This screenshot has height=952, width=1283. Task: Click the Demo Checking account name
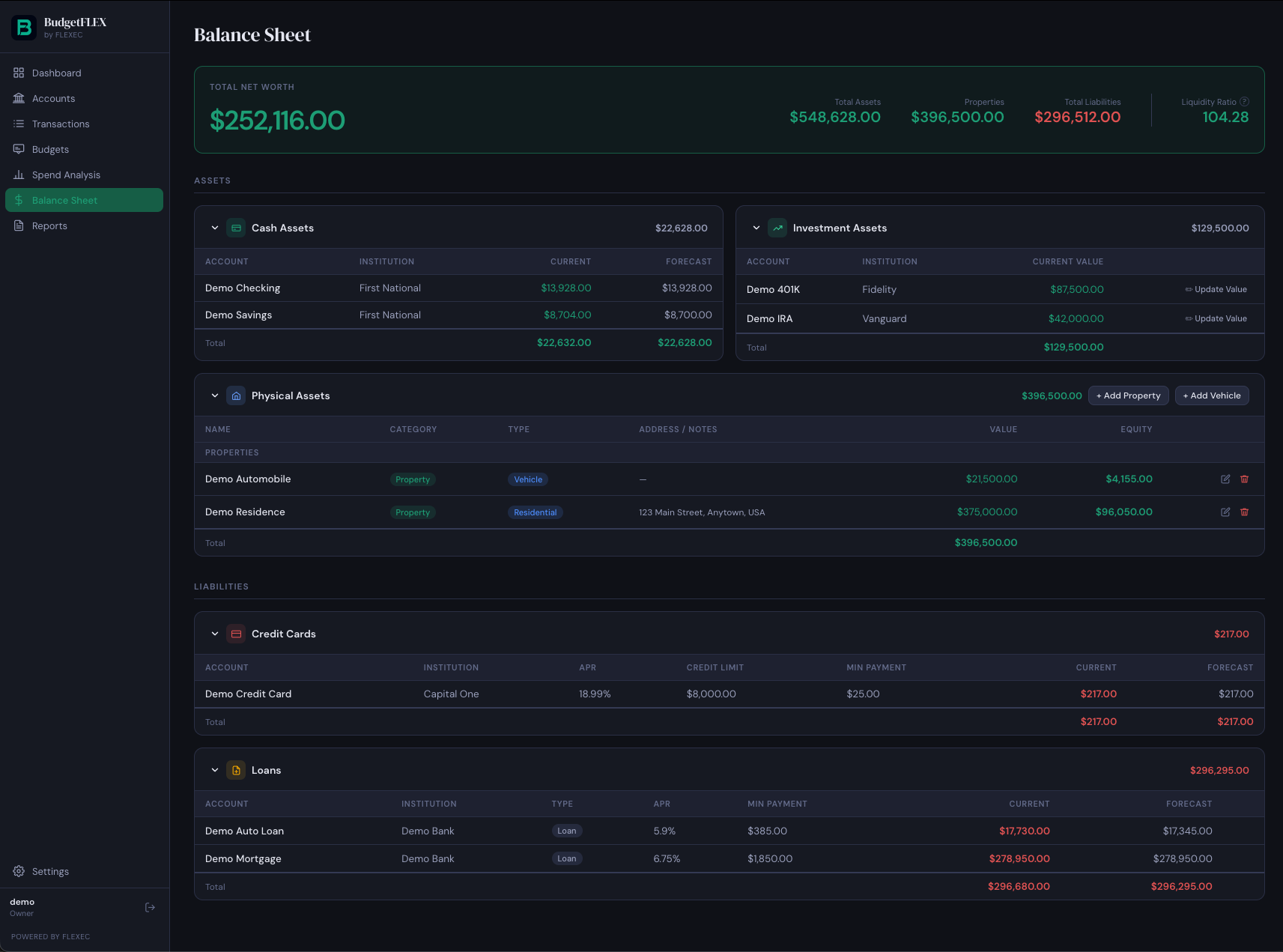click(x=243, y=288)
